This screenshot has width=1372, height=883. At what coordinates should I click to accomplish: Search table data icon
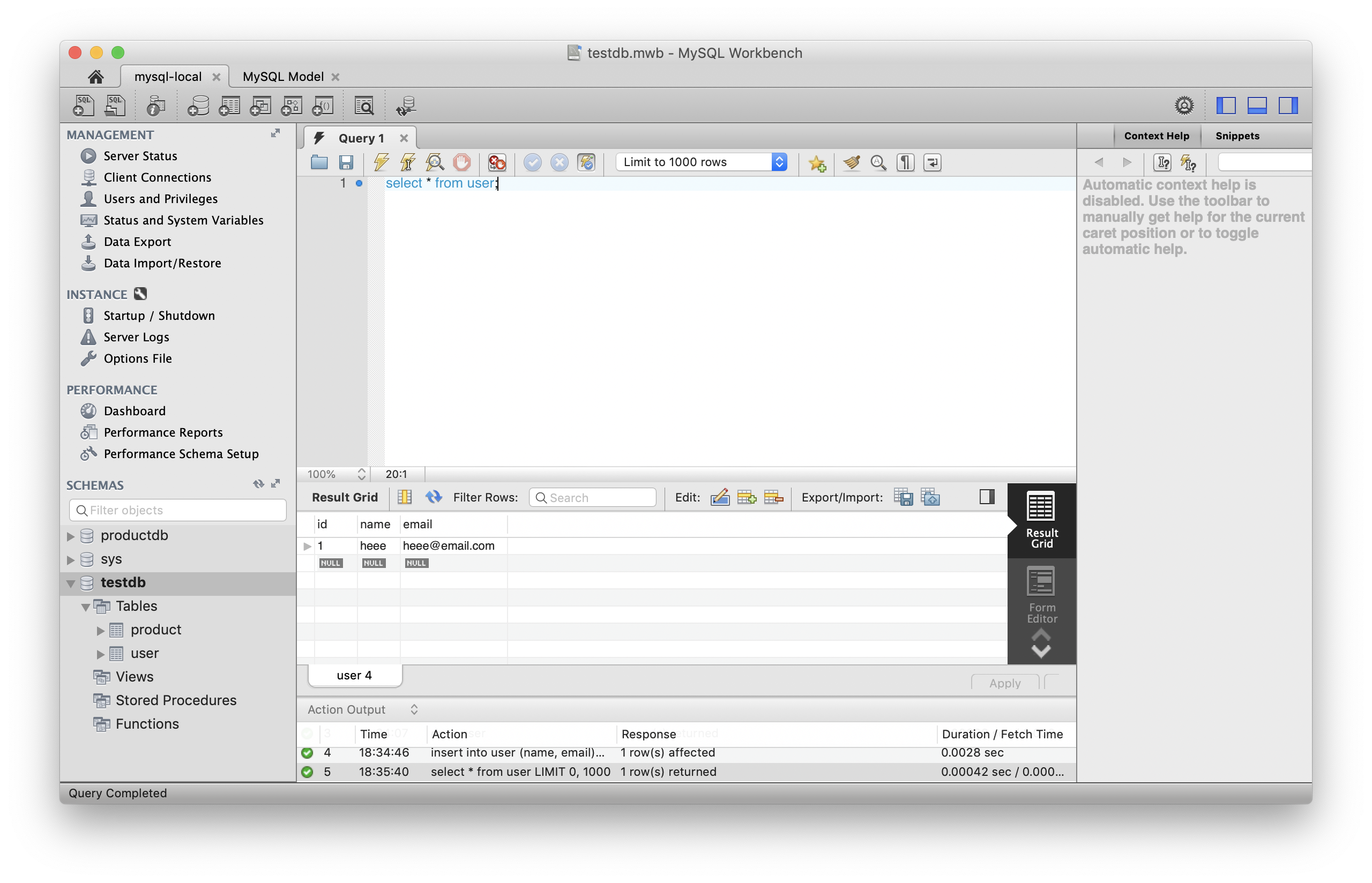pyautogui.click(x=364, y=106)
